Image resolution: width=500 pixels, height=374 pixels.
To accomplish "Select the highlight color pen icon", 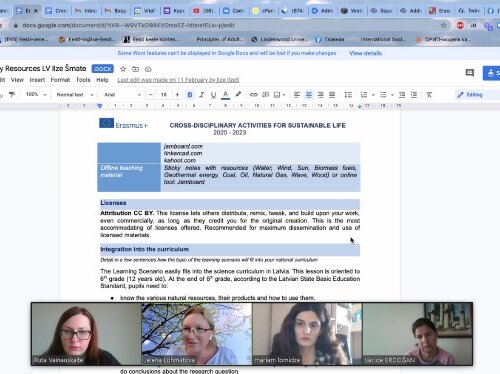I will pyautogui.click(x=238, y=94).
